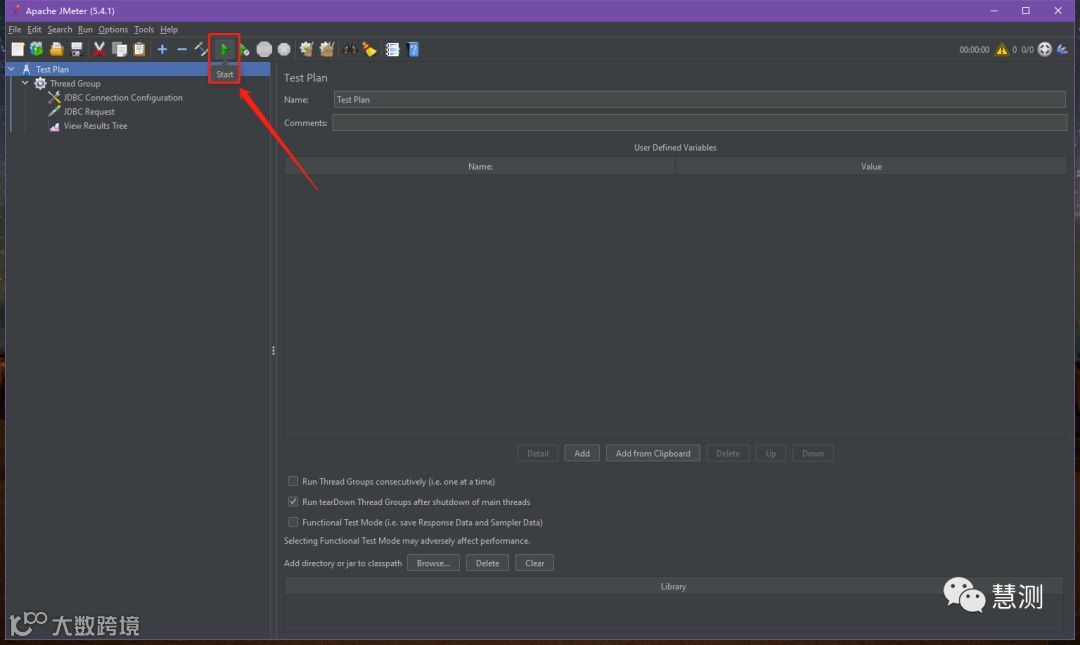Screen dimensions: 1080x645
Task: Click the 00:00:00 elapsed time text
Action: pyautogui.click(x=974, y=50)
